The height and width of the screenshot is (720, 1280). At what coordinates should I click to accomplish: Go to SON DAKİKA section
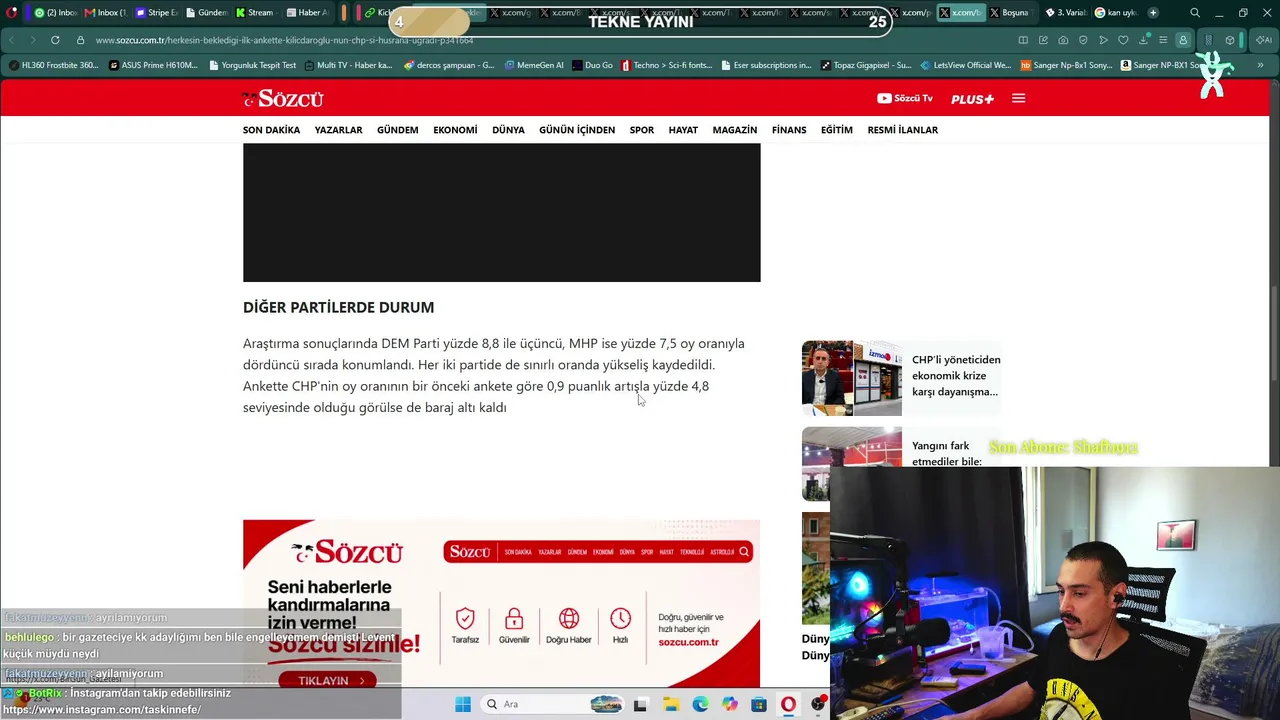(x=271, y=130)
